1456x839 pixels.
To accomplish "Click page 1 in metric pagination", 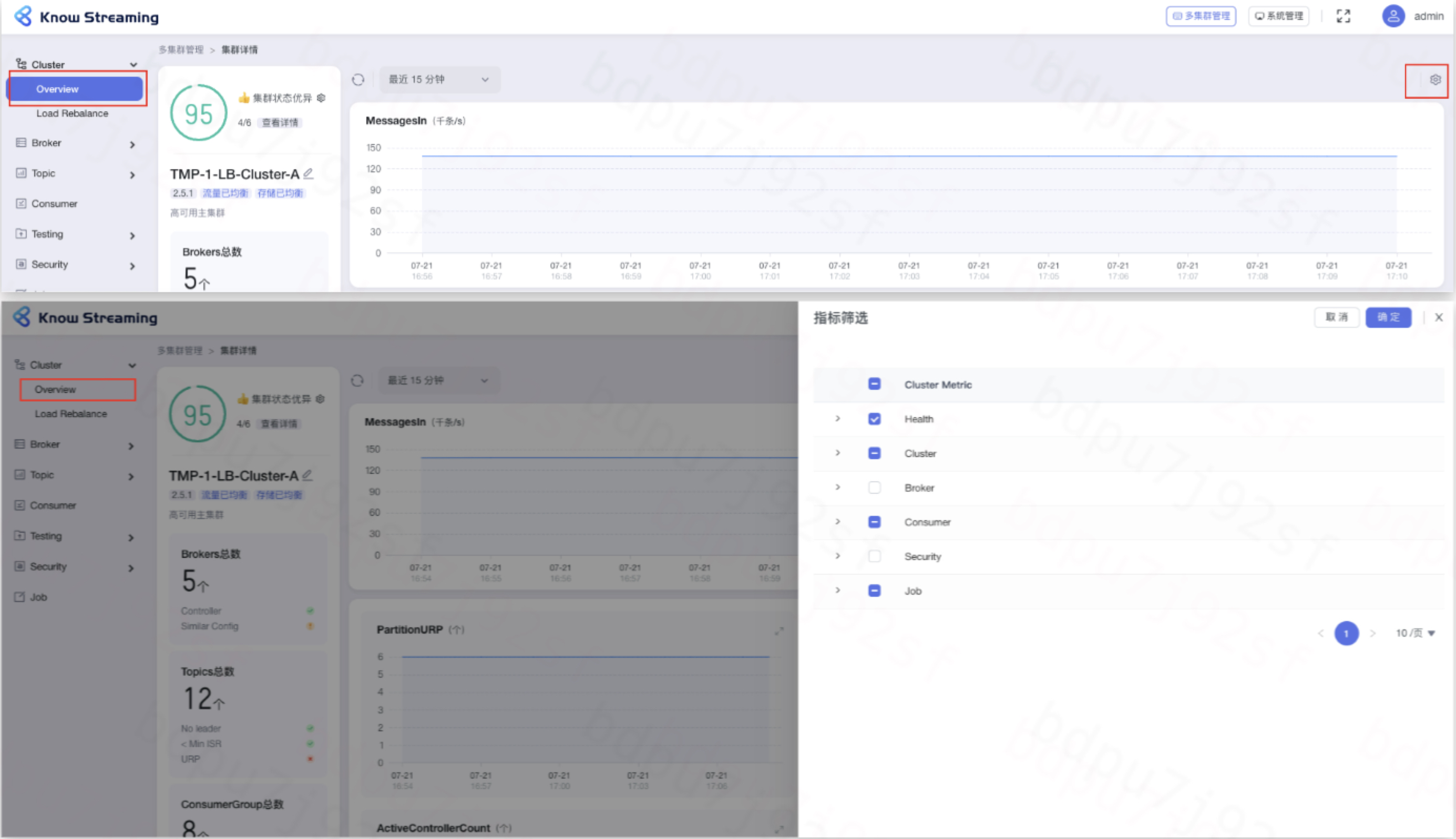I will click(x=1346, y=633).
